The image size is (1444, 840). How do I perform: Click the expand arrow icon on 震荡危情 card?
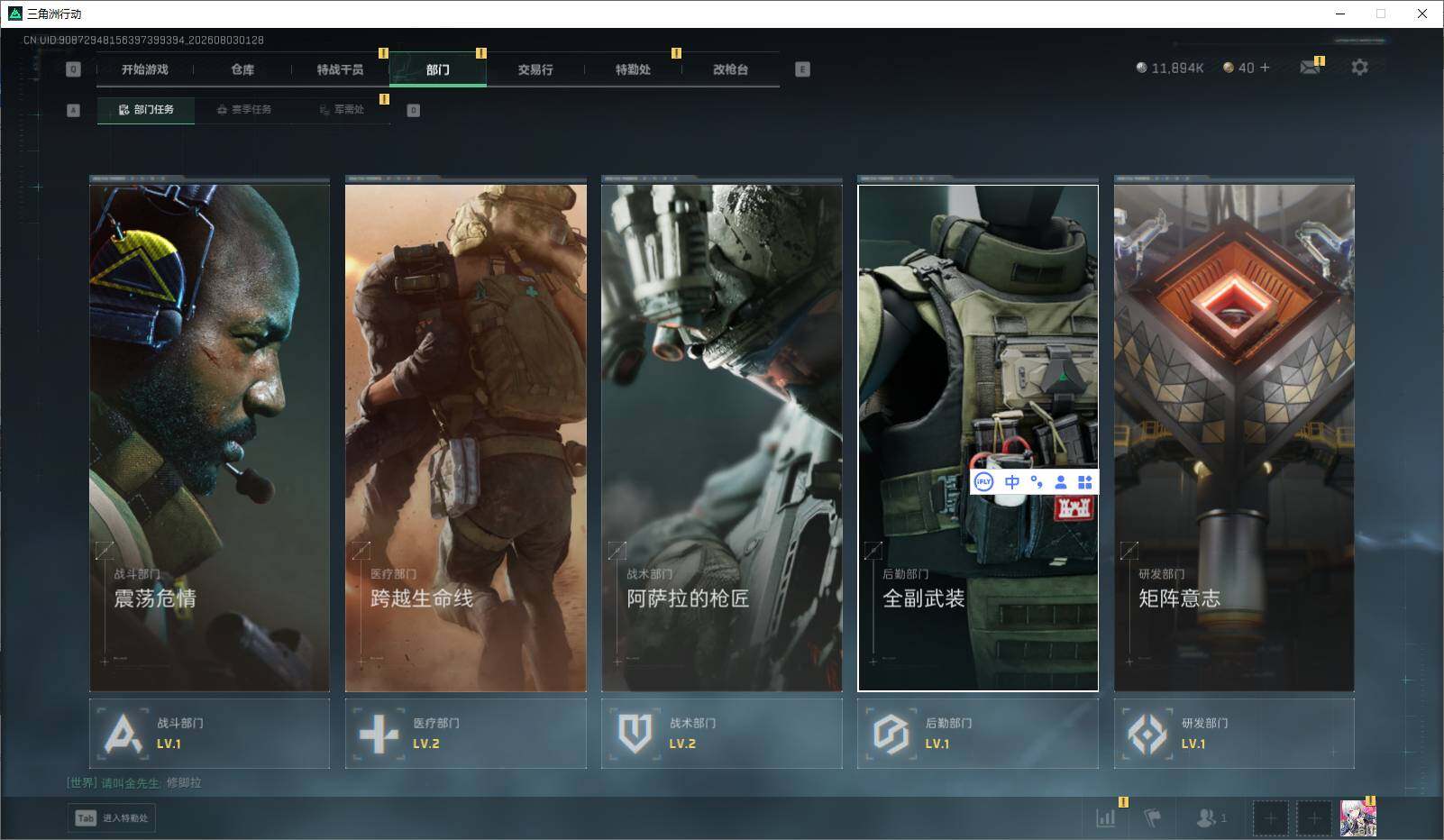[x=105, y=549]
